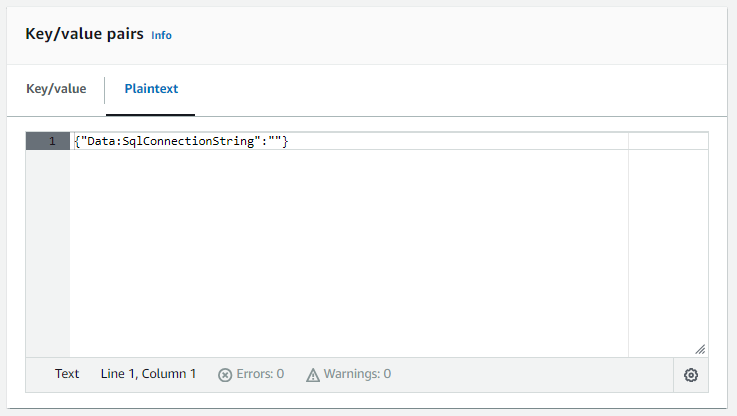Click the Key/value pairs heading
The image size is (737, 416).
pyautogui.click(x=83, y=34)
